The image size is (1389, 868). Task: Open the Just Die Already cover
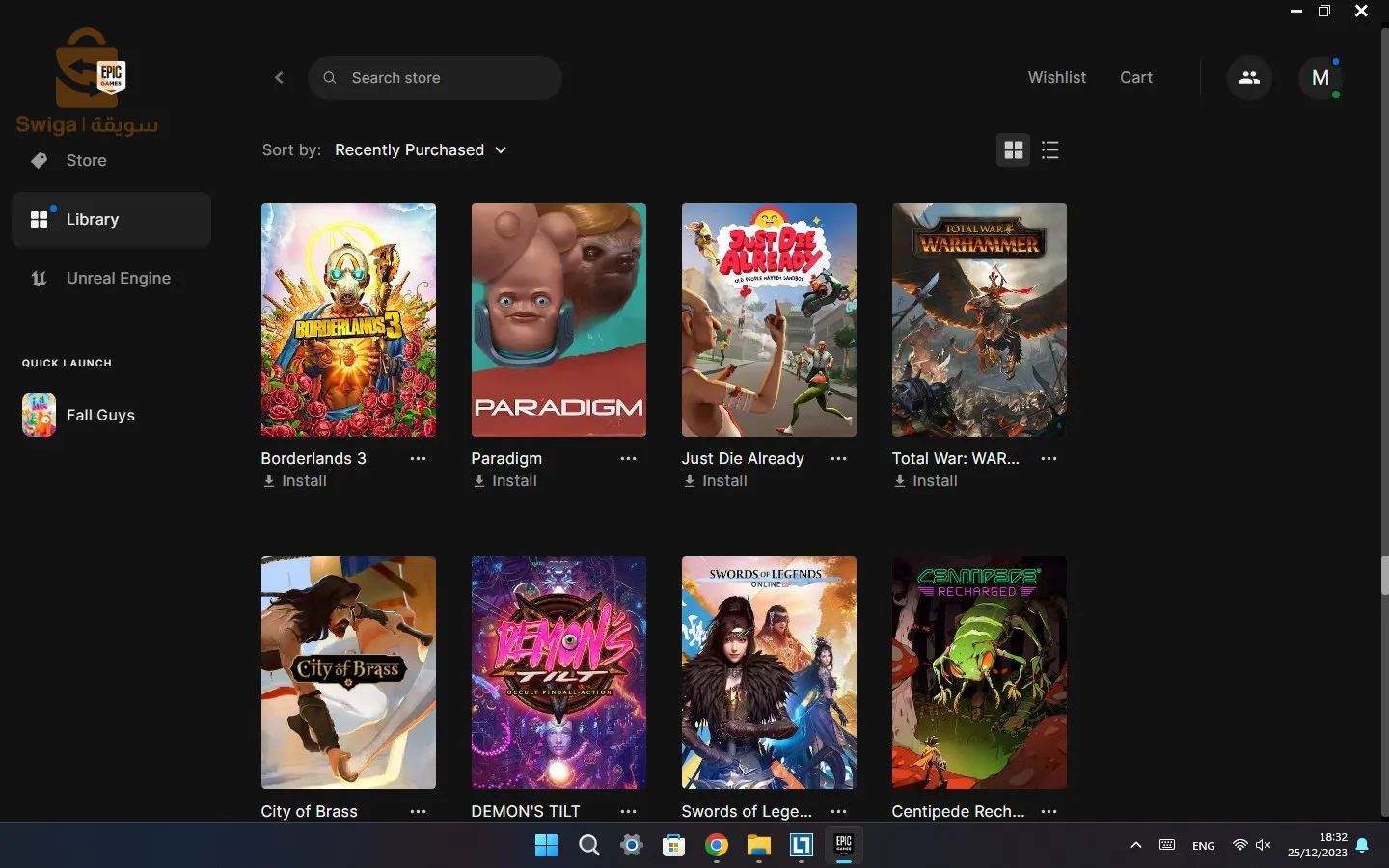[x=769, y=320]
